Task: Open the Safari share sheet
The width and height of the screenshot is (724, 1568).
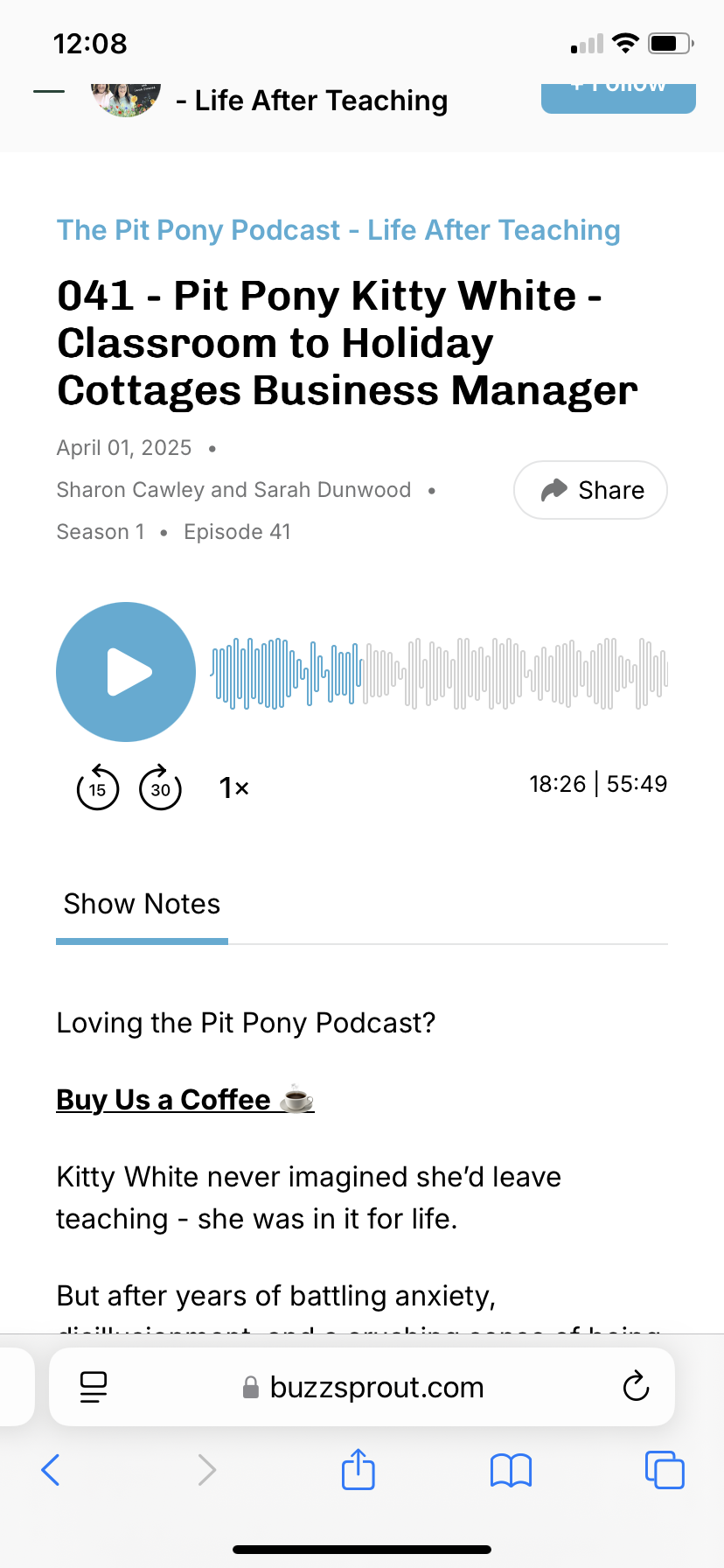Action: (359, 1470)
